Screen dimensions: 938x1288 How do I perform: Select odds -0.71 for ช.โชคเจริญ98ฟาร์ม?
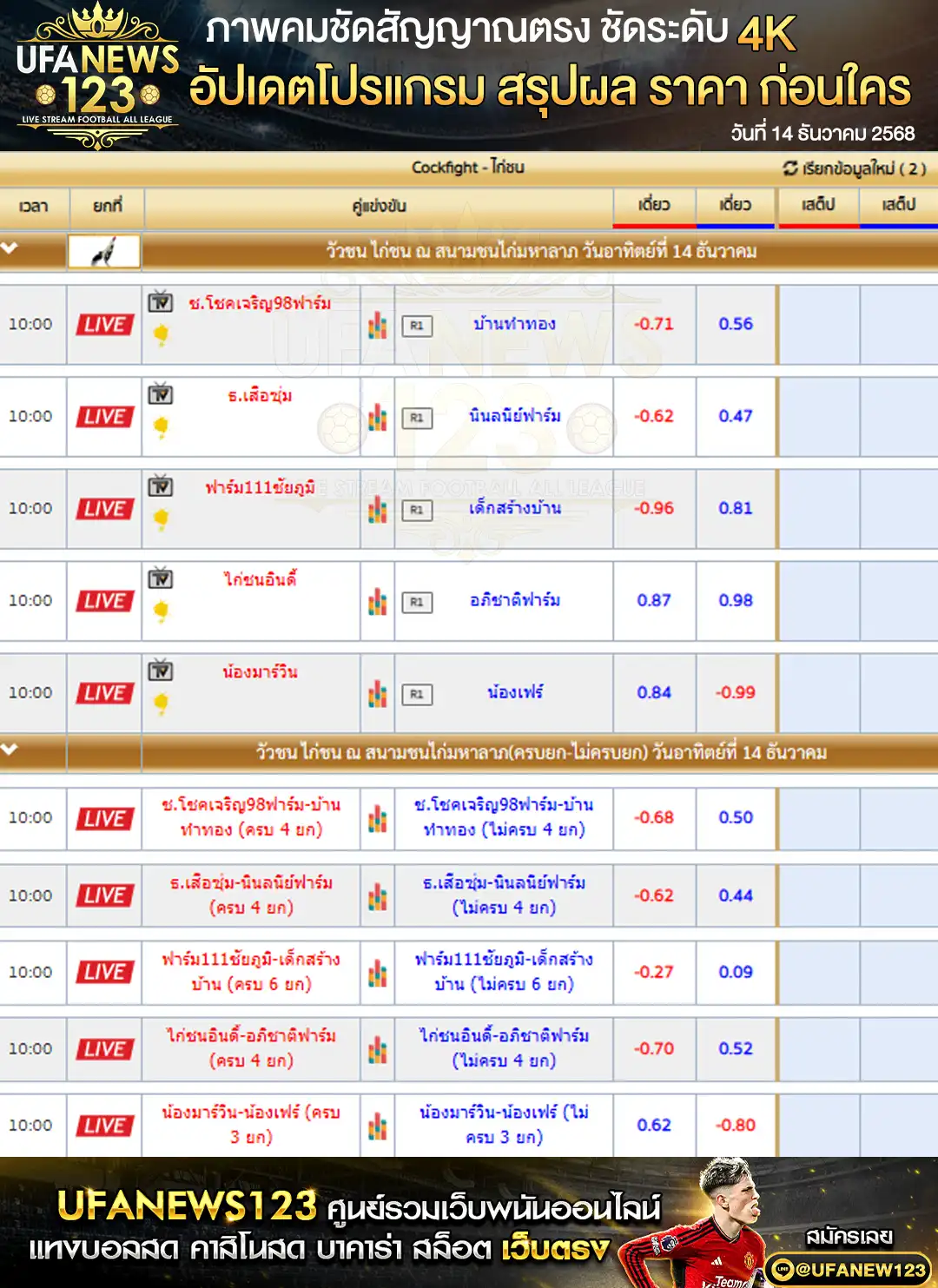coord(654,324)
